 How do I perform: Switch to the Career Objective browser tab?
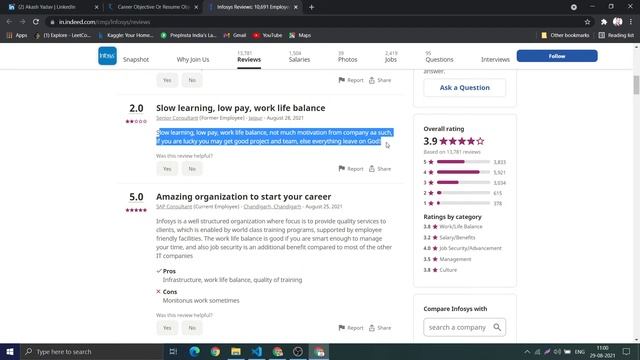pyautogui.click(x=153, y=7)
